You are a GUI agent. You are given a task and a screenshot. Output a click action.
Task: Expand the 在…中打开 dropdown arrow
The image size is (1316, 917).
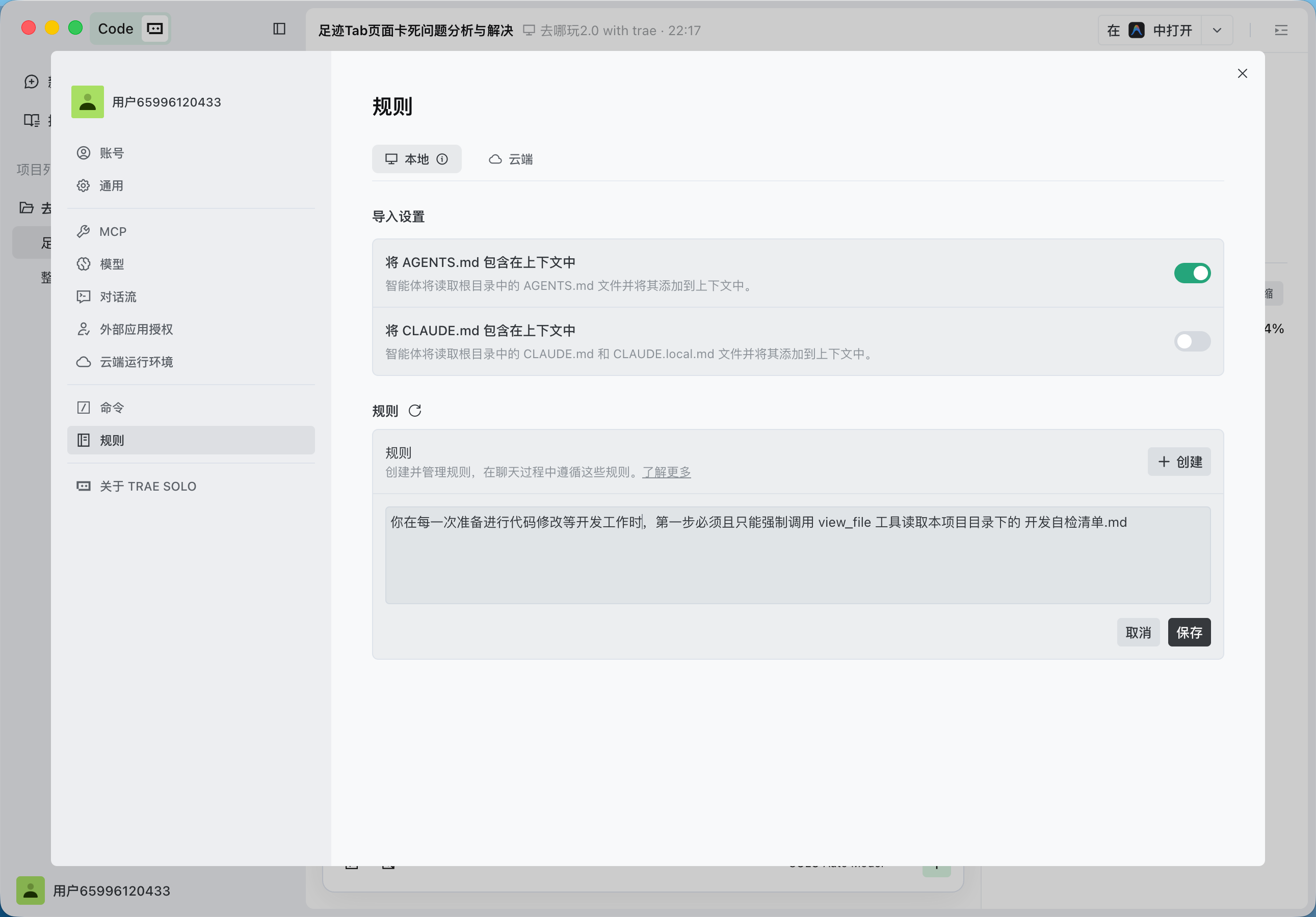(1217, 31)
